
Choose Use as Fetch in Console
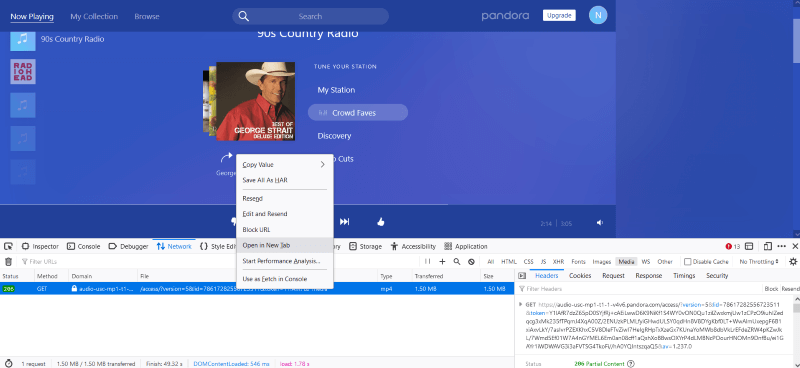pyautogui.click(x=284, y=279)
